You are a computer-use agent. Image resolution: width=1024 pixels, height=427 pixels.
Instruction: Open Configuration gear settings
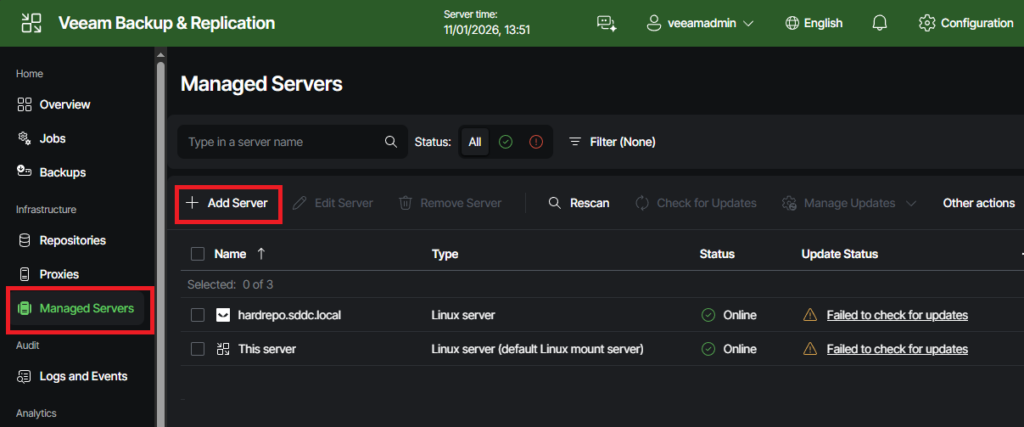coord(966,23)
